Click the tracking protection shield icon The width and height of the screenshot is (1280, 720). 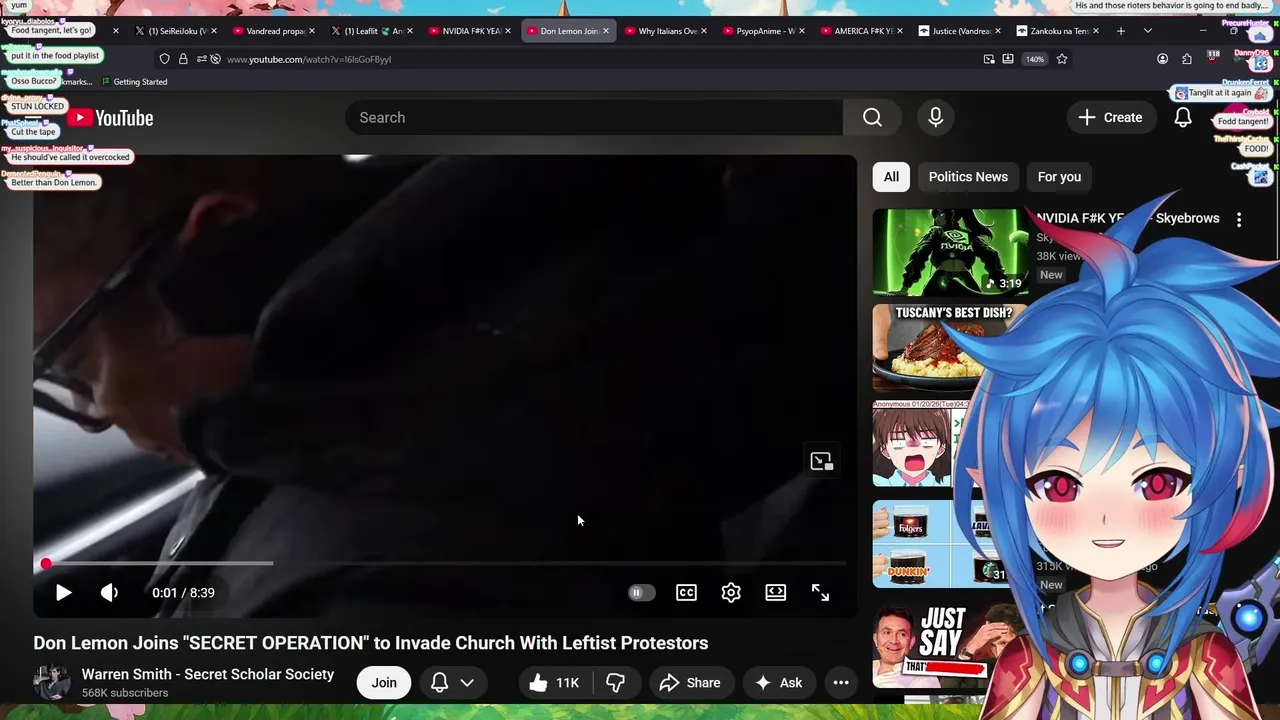[x=165, y=59]
